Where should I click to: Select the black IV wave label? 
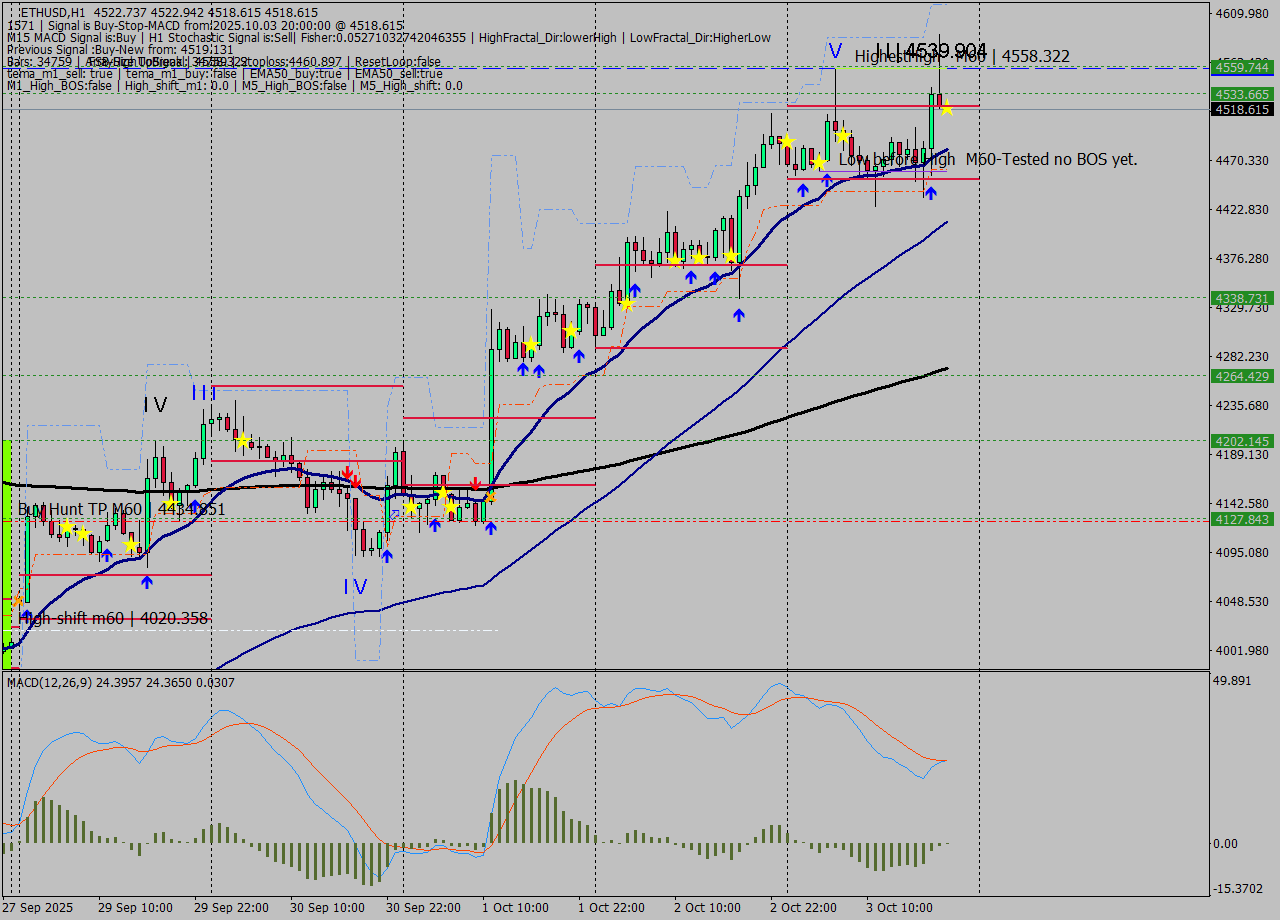155,405
